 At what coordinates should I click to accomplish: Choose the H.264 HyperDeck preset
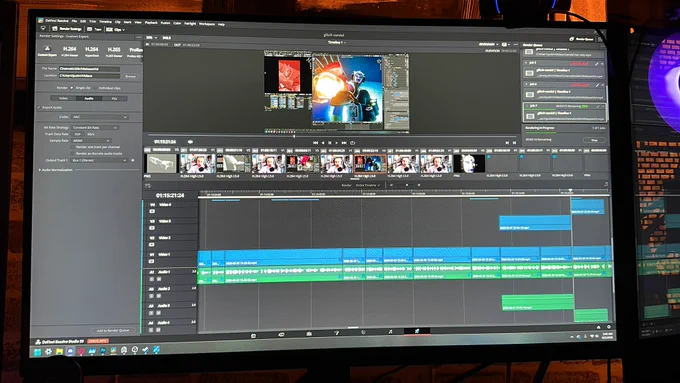coord(92,52)
